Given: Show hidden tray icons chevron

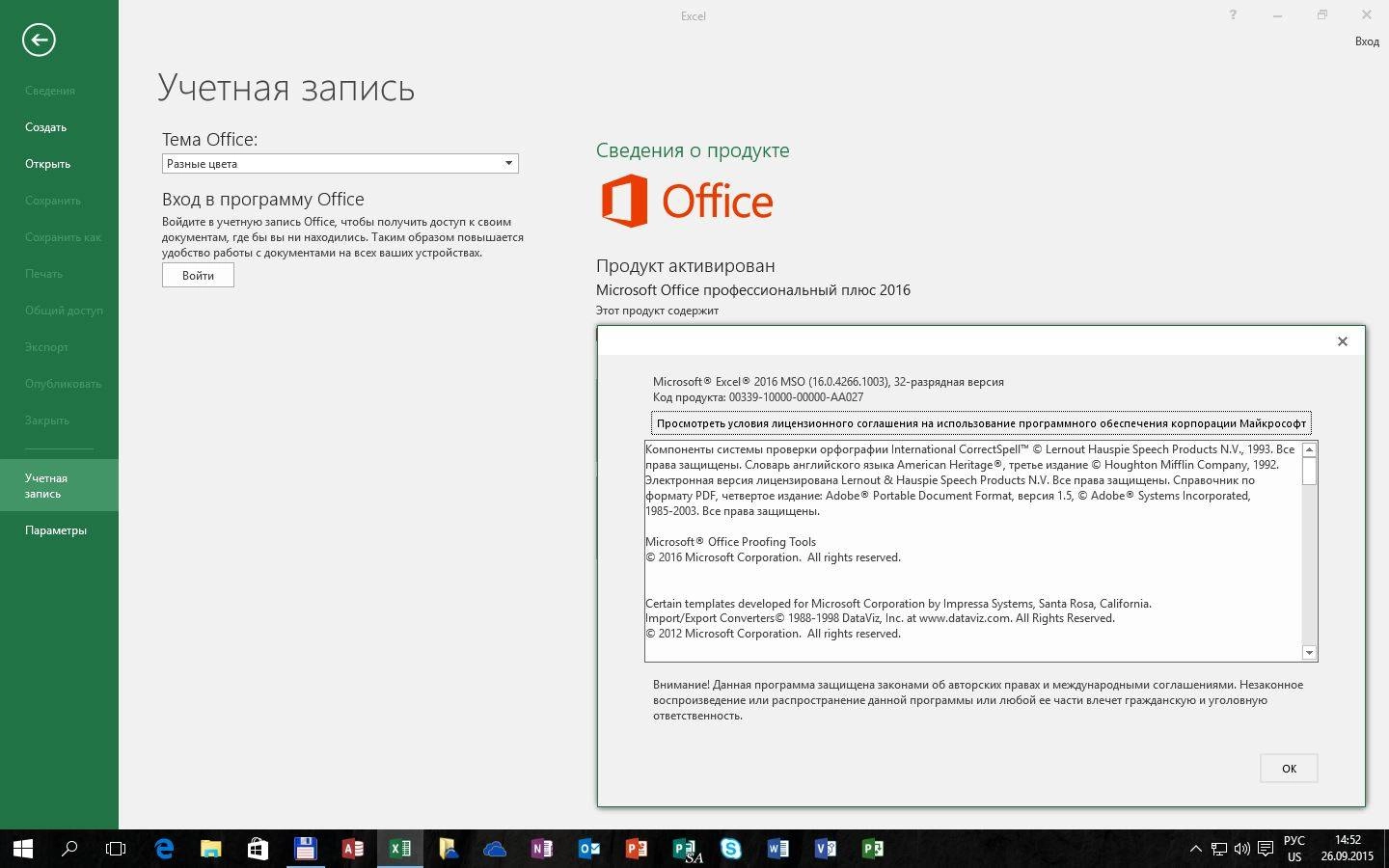Looking at the screenshot, I should coord(1195,849).
